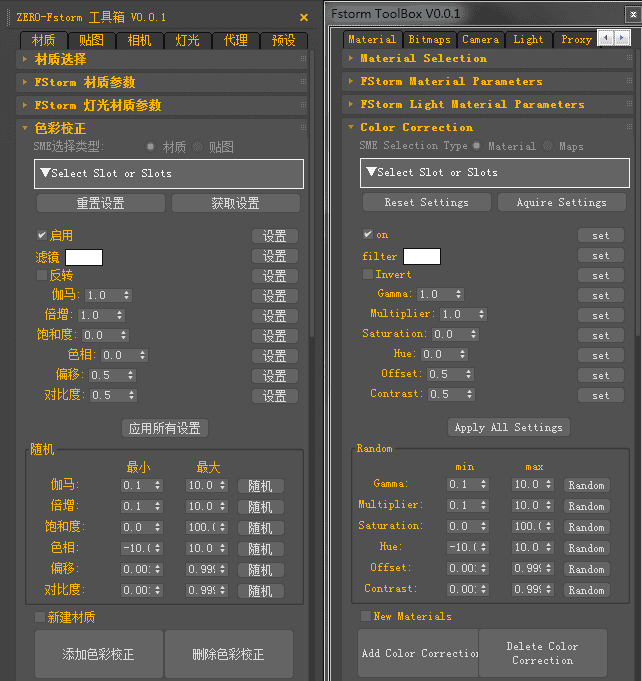Enable the 'on' checkbox in the English panel
This screenshot has height=681, width=642.
point(368,235)
